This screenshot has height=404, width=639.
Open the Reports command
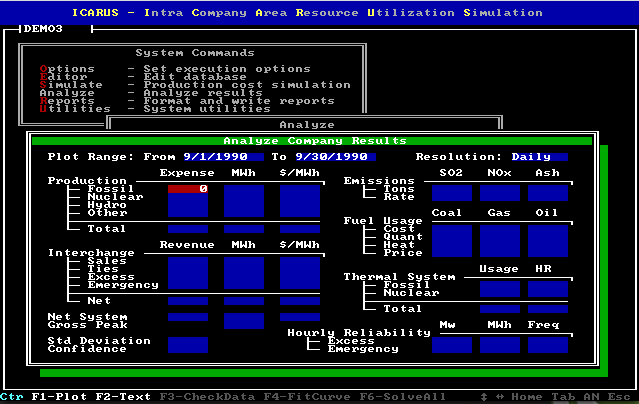66,101
